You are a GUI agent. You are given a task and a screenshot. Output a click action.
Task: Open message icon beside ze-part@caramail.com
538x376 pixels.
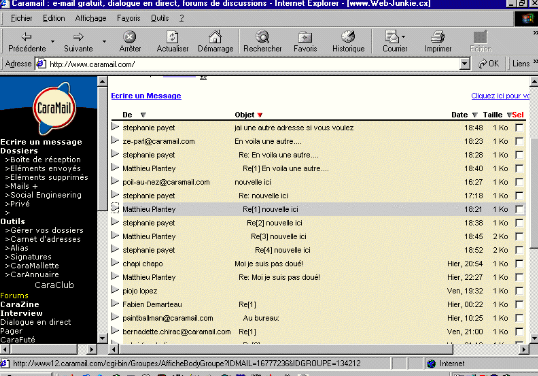pos(115,141)
